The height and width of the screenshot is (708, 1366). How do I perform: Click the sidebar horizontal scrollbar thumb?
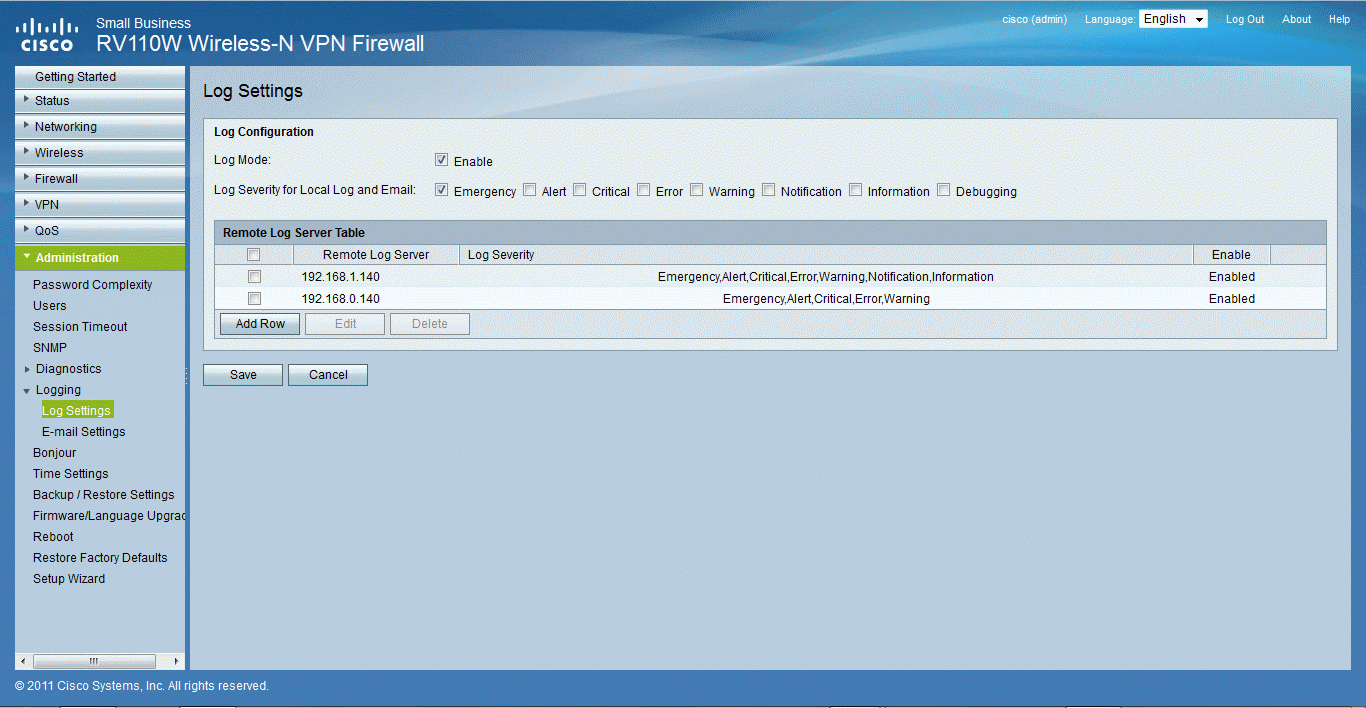94,661
